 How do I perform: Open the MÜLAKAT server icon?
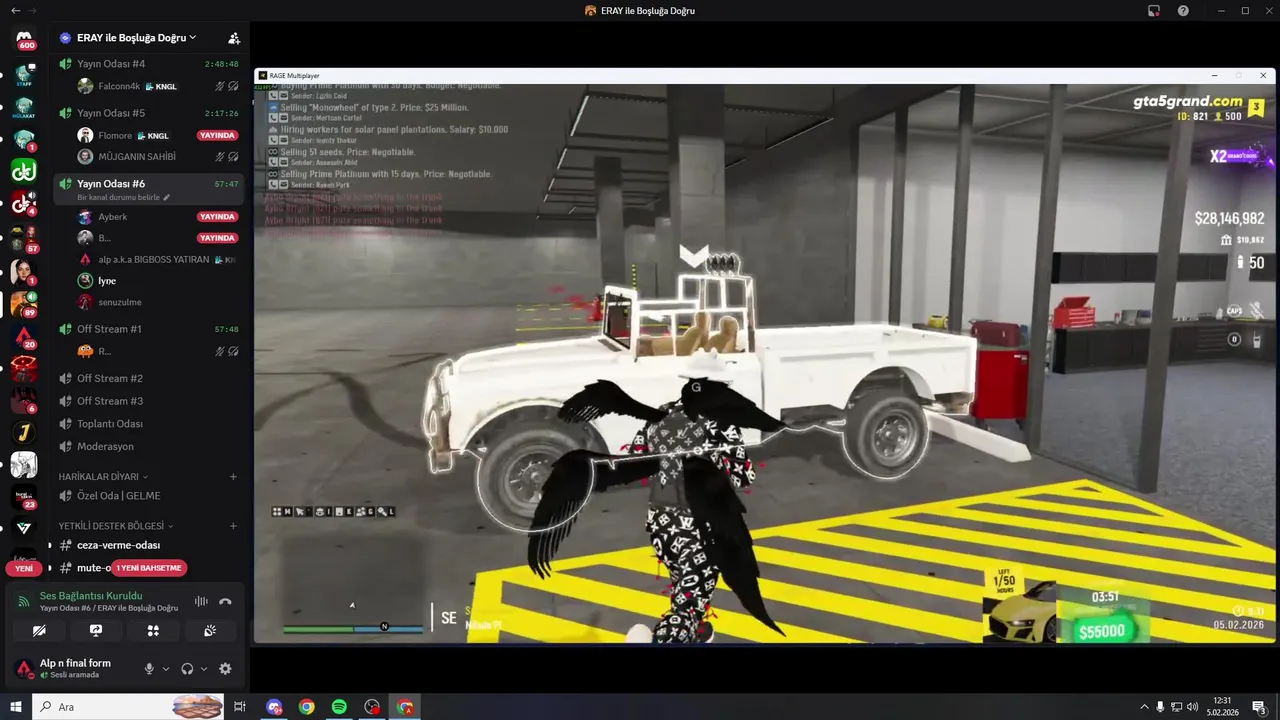coord(24,107)
